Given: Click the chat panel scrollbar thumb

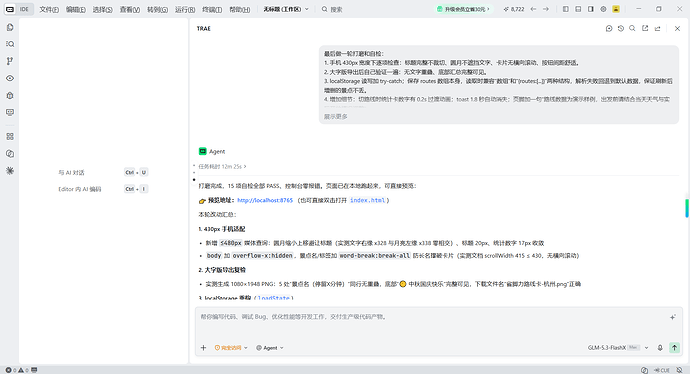Looking at the screenshot, I should click(x=686, y=208).
